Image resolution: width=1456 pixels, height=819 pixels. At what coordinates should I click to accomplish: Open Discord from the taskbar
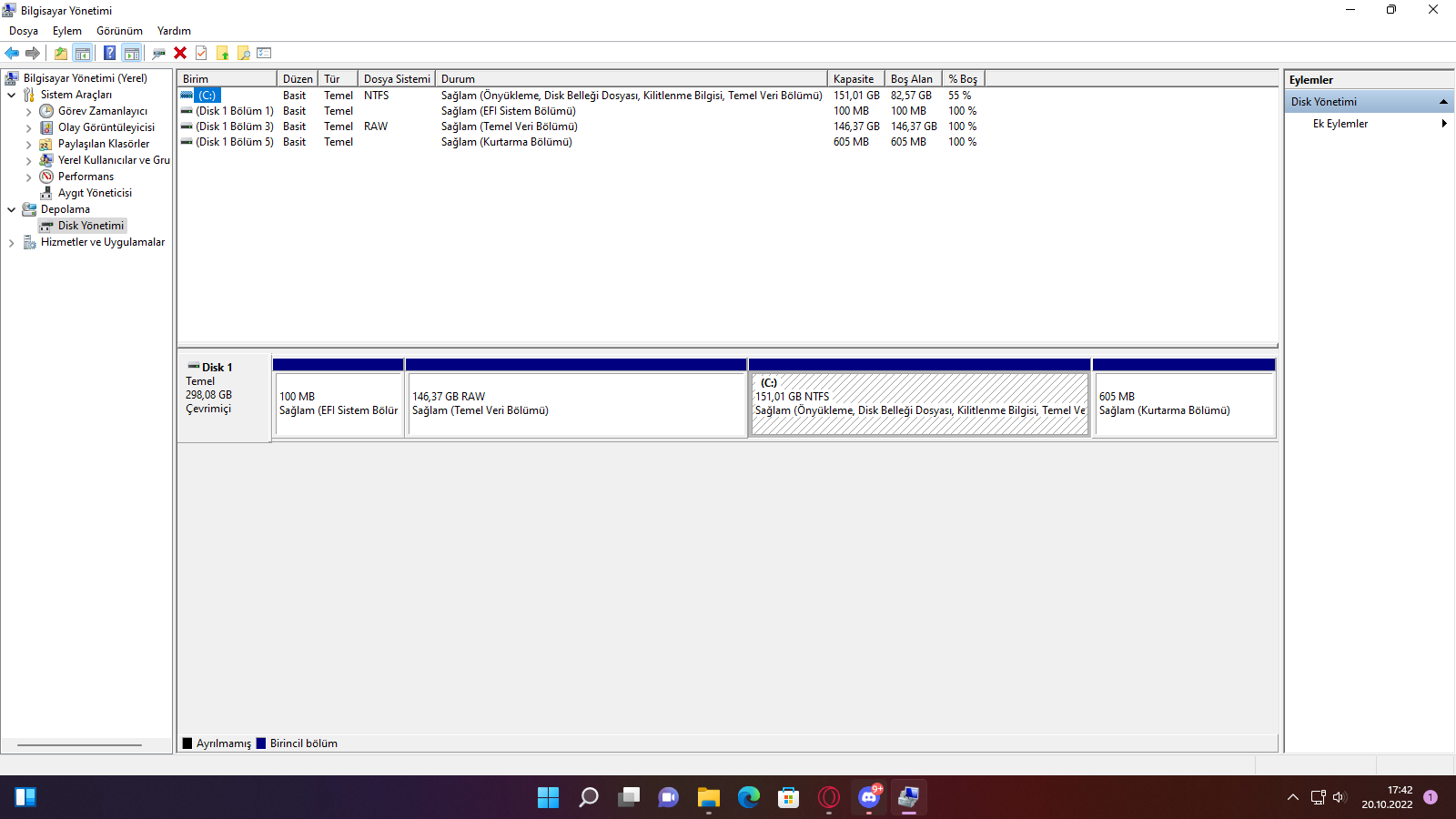[x=869, y=798]
